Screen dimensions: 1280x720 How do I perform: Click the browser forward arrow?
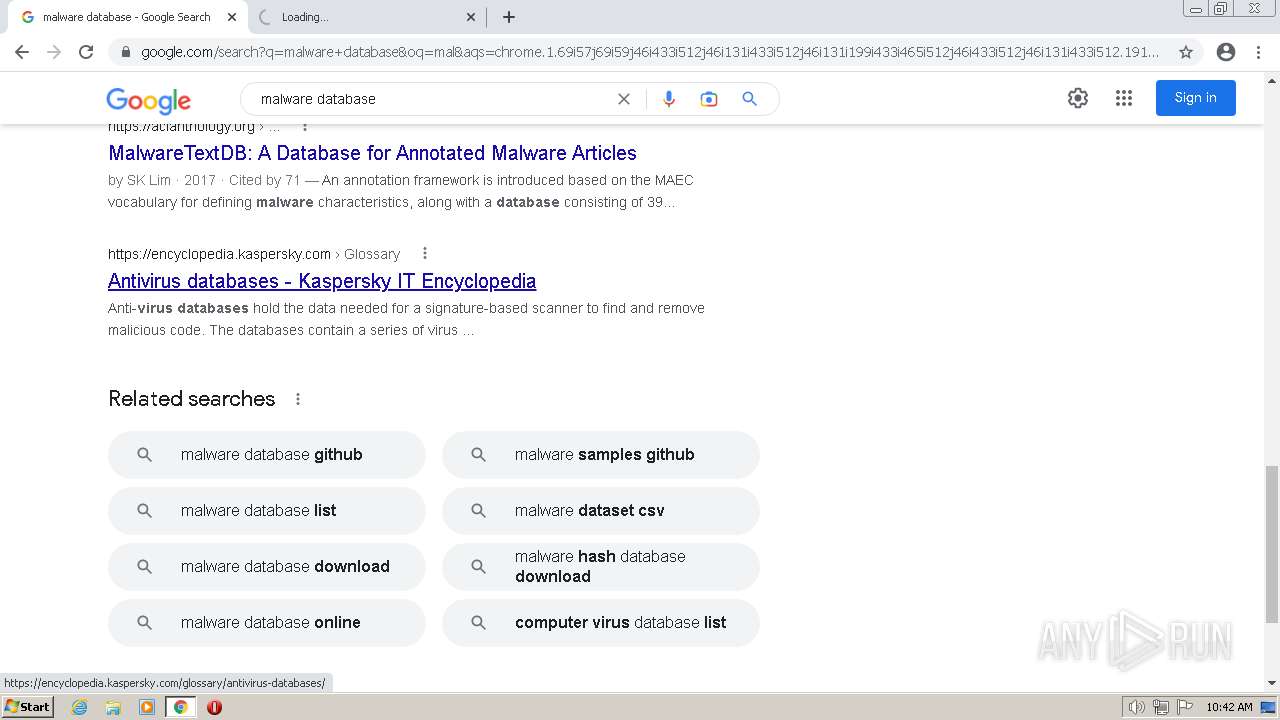click(54, 52)
